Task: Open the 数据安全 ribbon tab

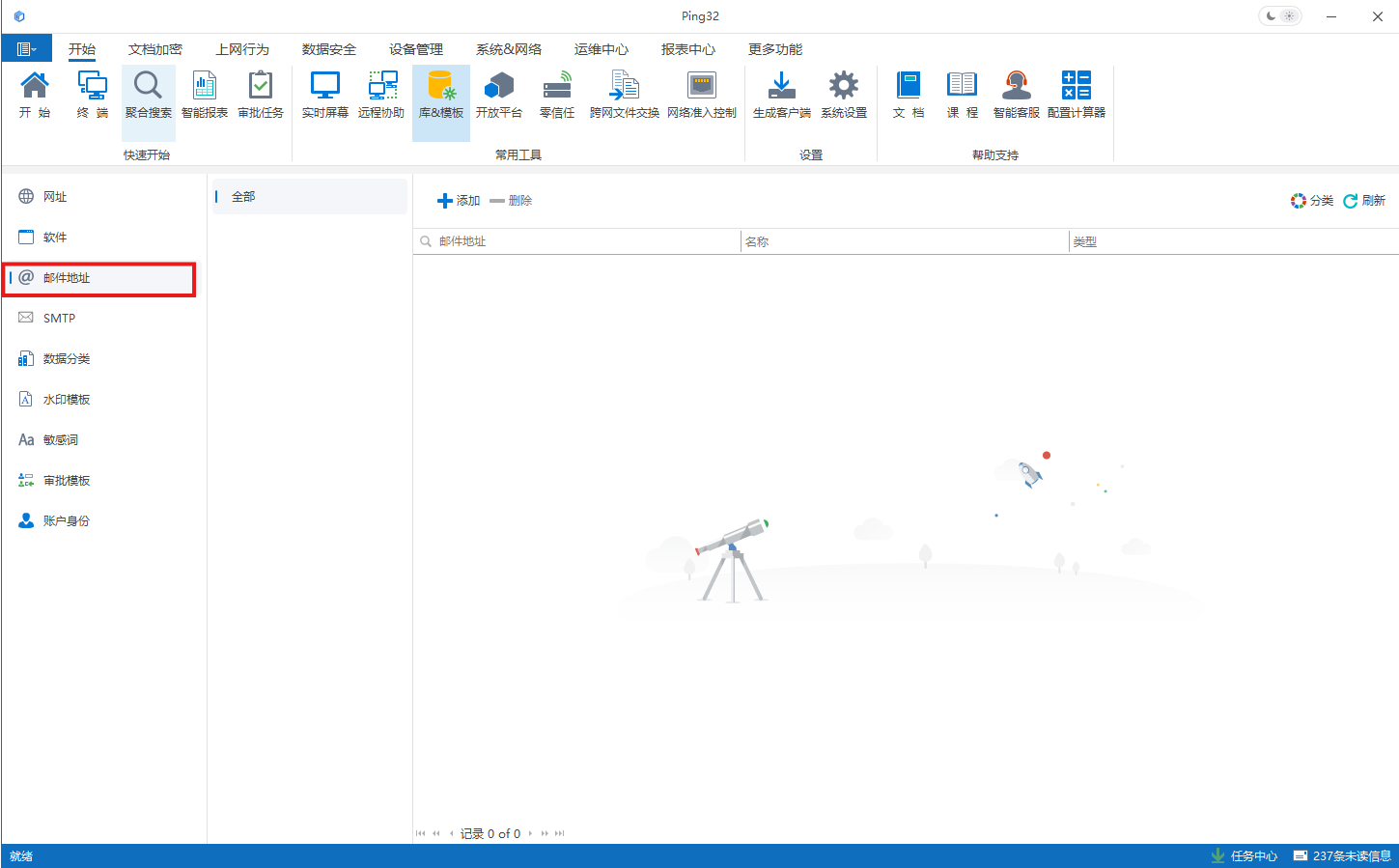Action: tap(328, 49)
